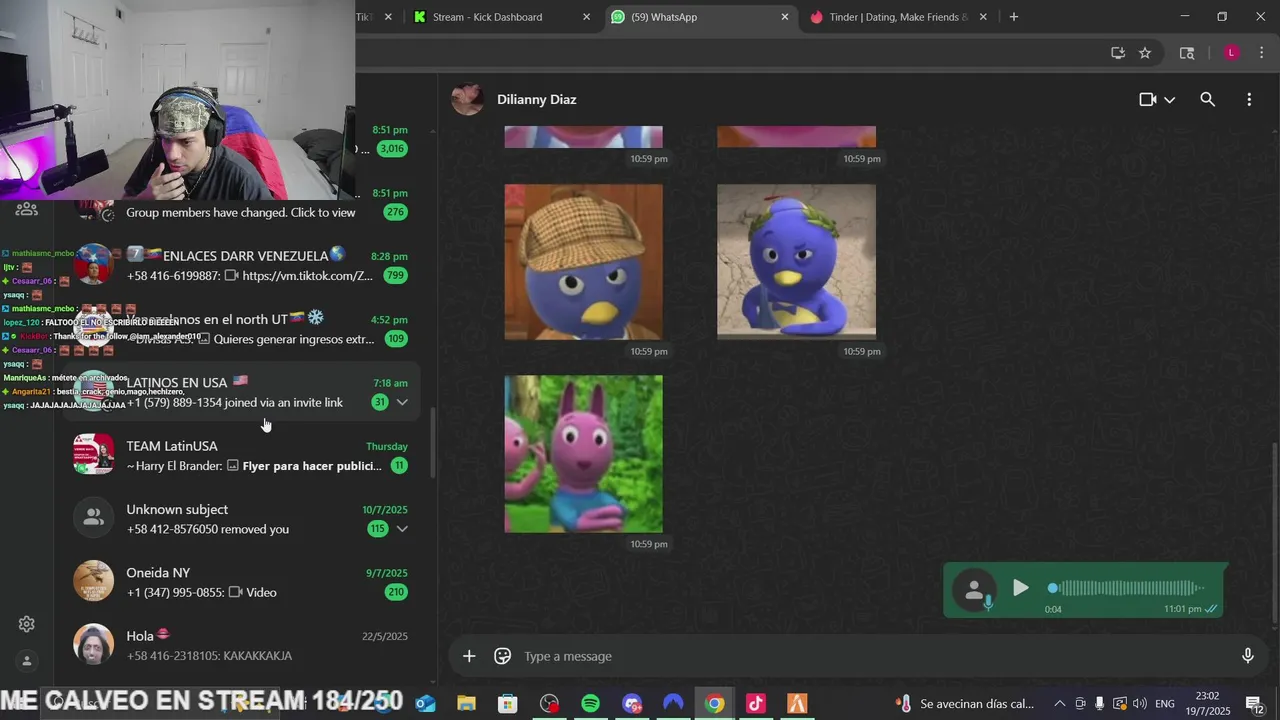Open the Dilianny Diaz contact name header
This screenshot has width=1280, height=720.
pyautogui.click(x=536, y=99)
